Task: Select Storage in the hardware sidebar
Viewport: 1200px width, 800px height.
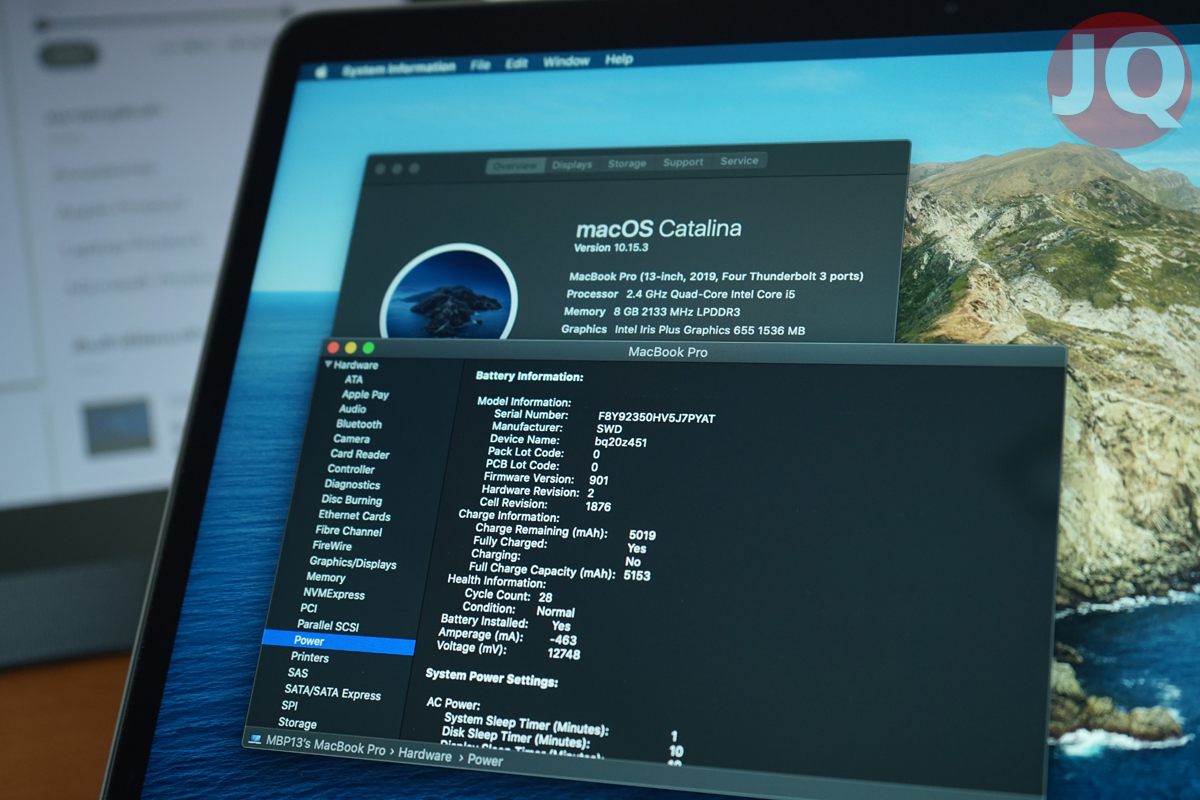Action: [297, 723]
